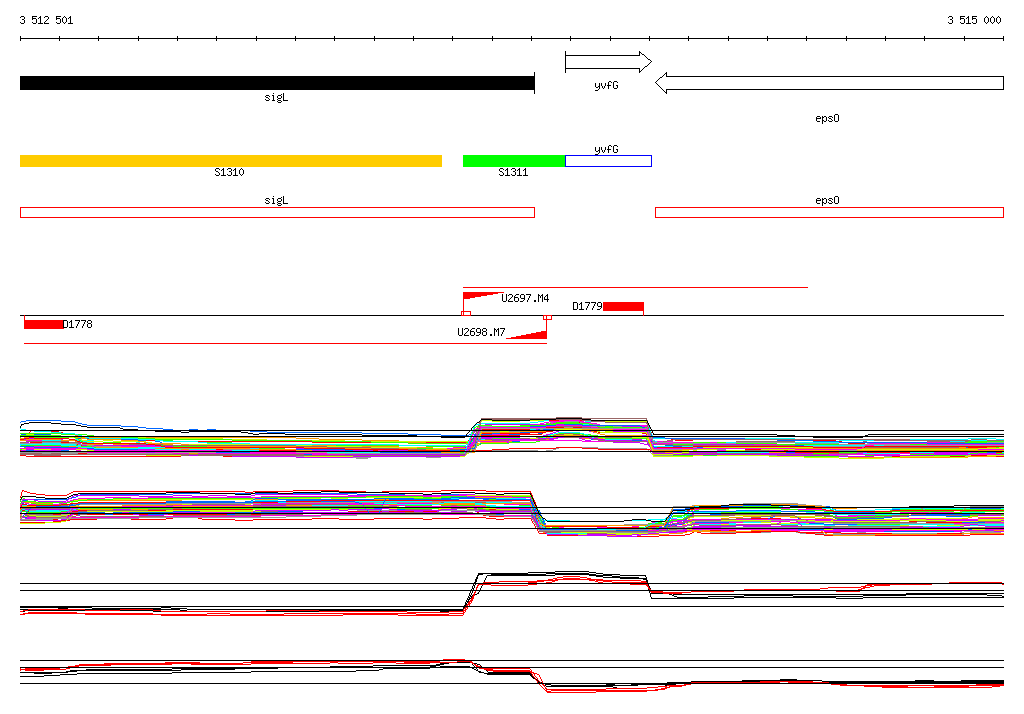Click the D1778 label text
The image size is (1024, 714).
click(78, 324)
